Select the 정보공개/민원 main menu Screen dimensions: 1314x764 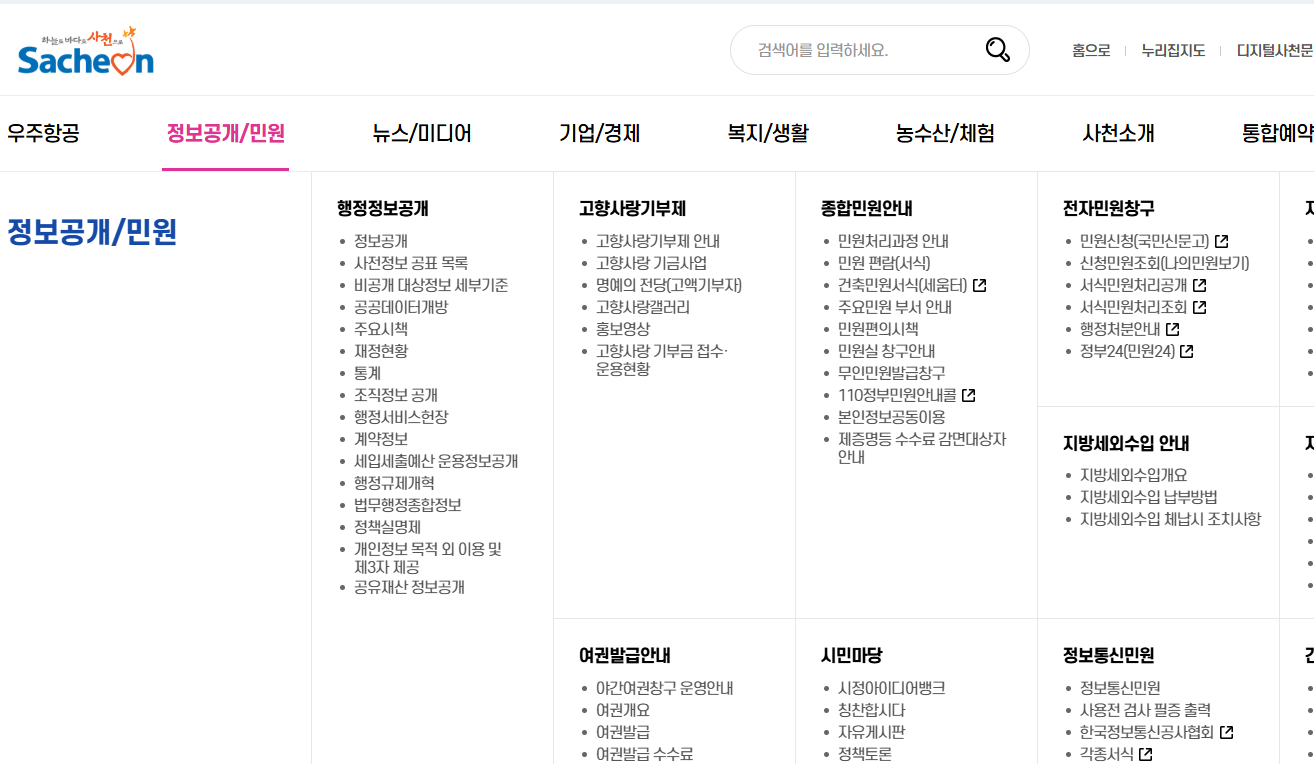(x=226, y=133)
